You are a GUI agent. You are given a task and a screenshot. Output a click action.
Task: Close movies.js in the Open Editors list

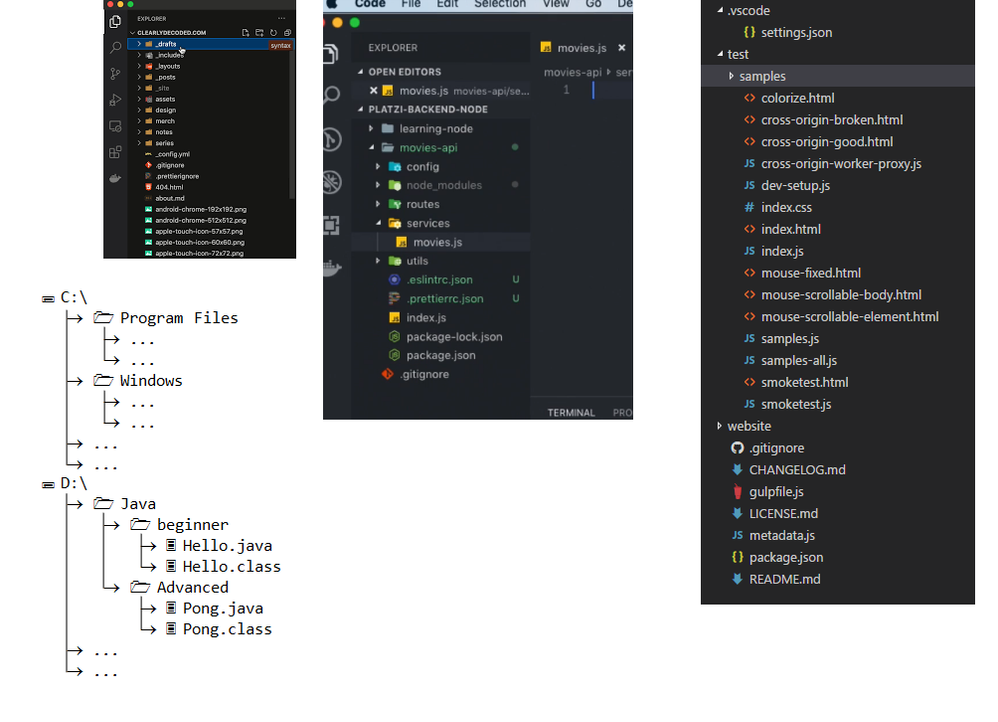point(374,91)
